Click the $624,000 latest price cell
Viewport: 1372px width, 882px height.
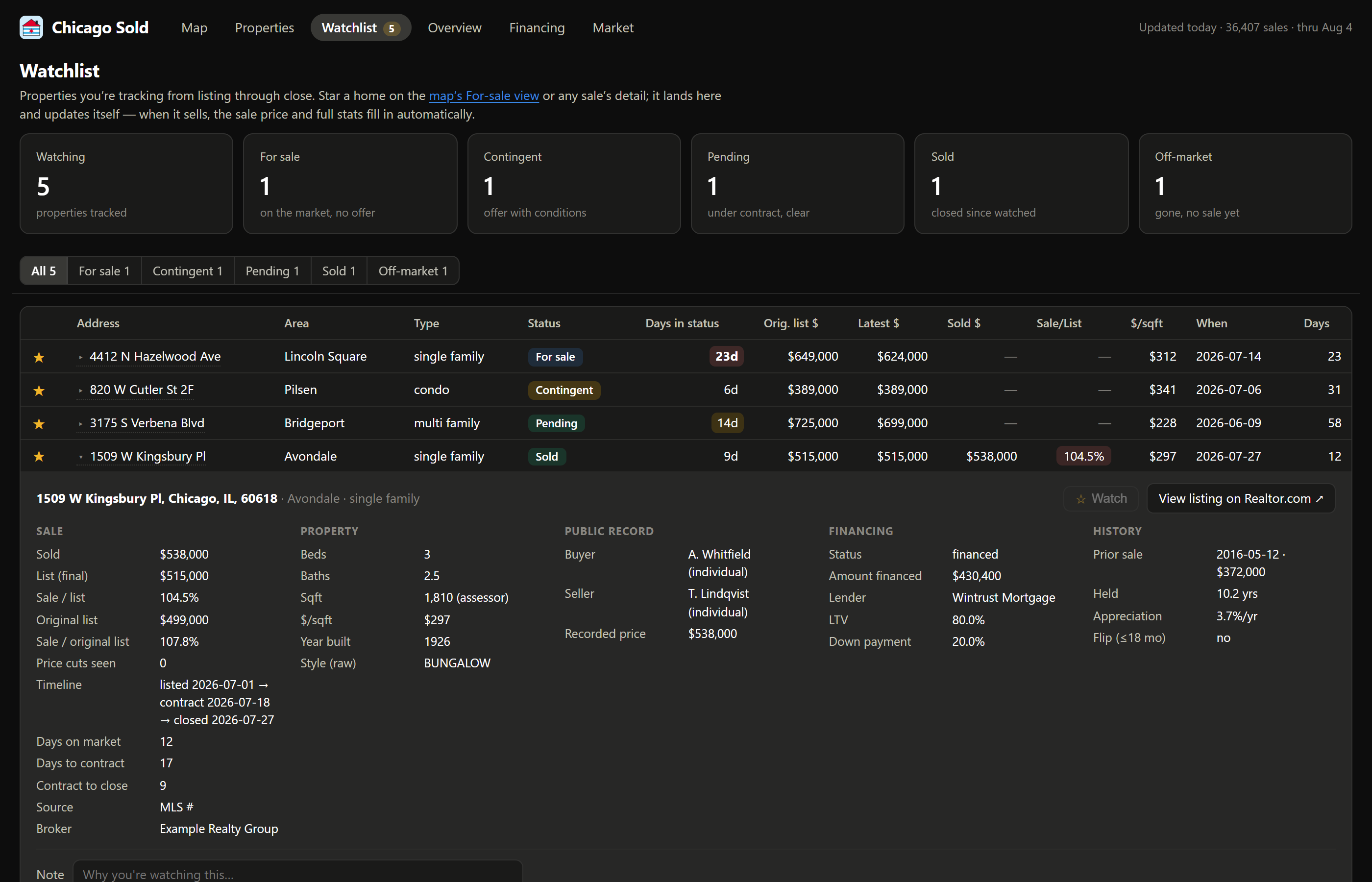click(x=902, y=356)
